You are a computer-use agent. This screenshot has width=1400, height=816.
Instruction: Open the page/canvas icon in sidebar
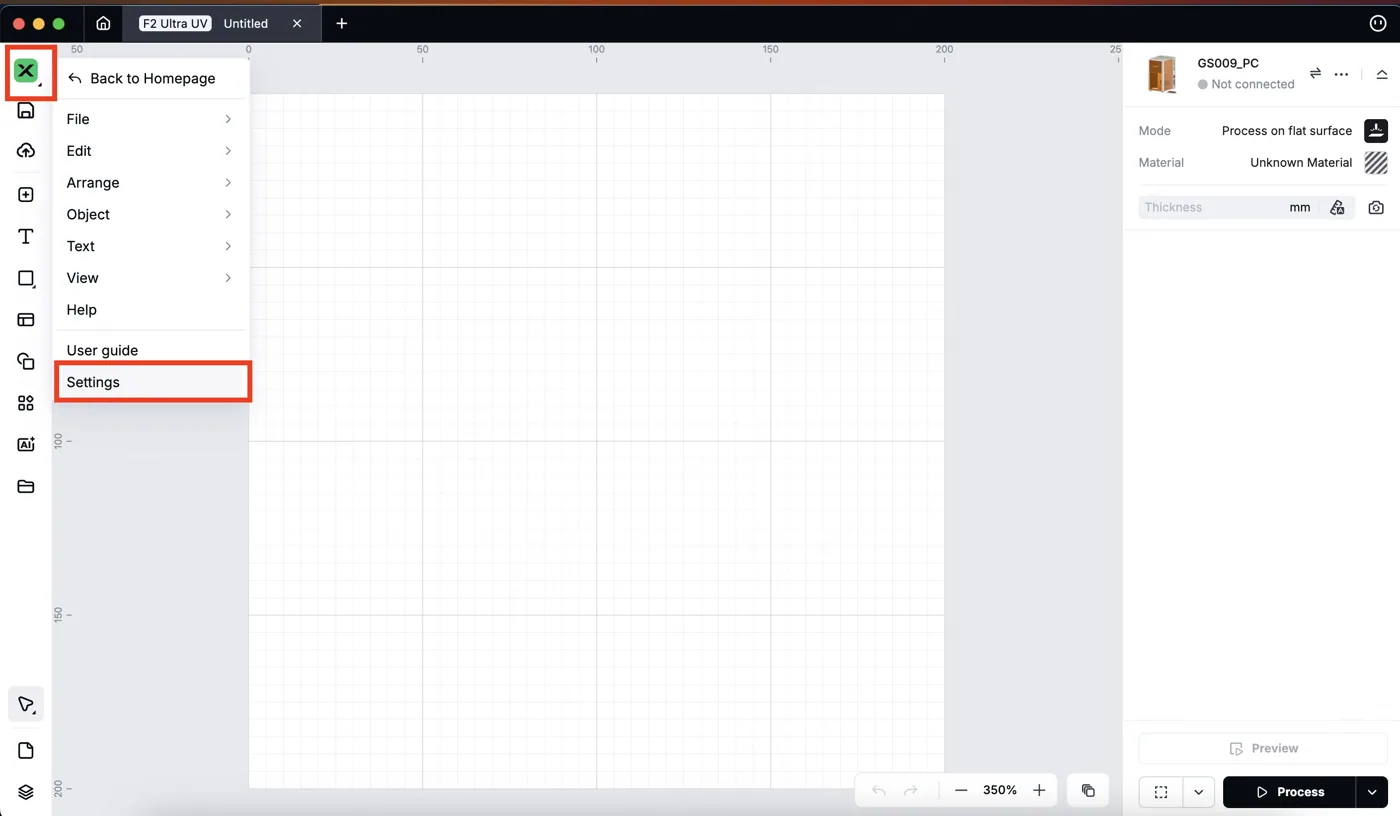click(x=26, y=751)
